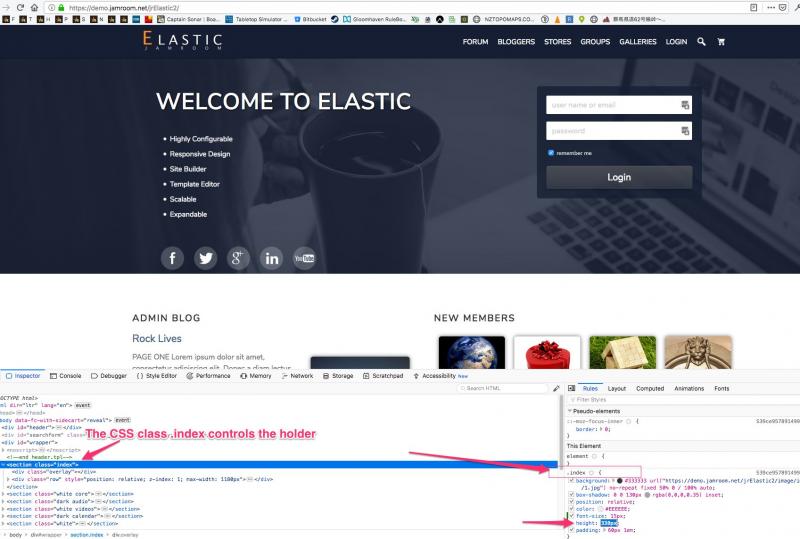800x539 pixels.
Task: Open the Storage devtools tab
Action: [x=338, y=376]
